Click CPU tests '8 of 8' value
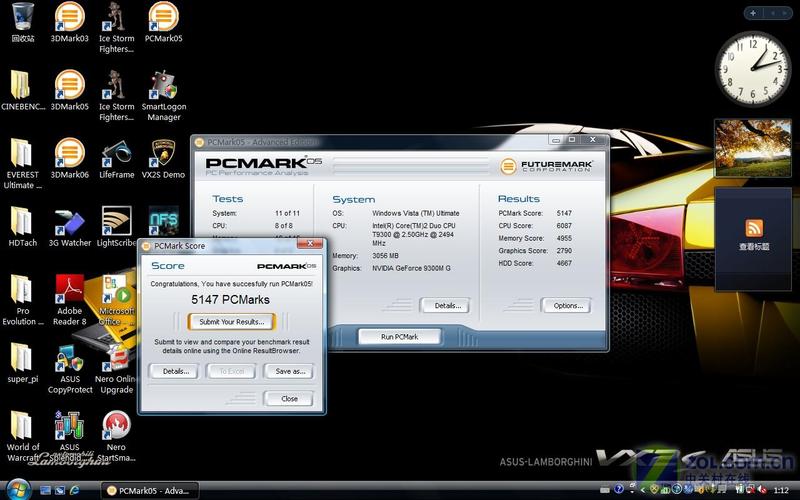800x500 pixels. pos(284,226)
